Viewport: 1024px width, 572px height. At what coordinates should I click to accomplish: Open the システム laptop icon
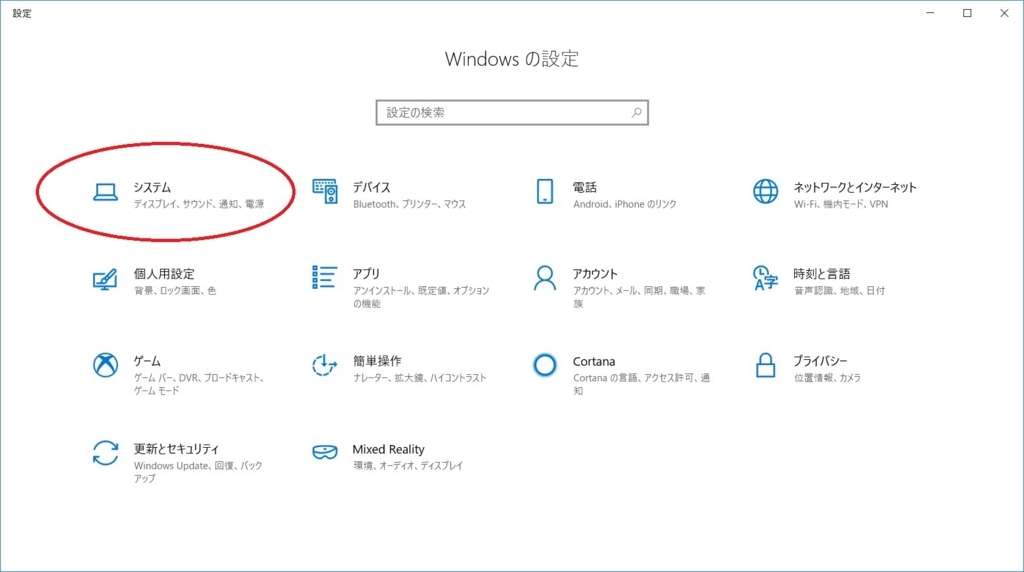(x=105, y=192)
